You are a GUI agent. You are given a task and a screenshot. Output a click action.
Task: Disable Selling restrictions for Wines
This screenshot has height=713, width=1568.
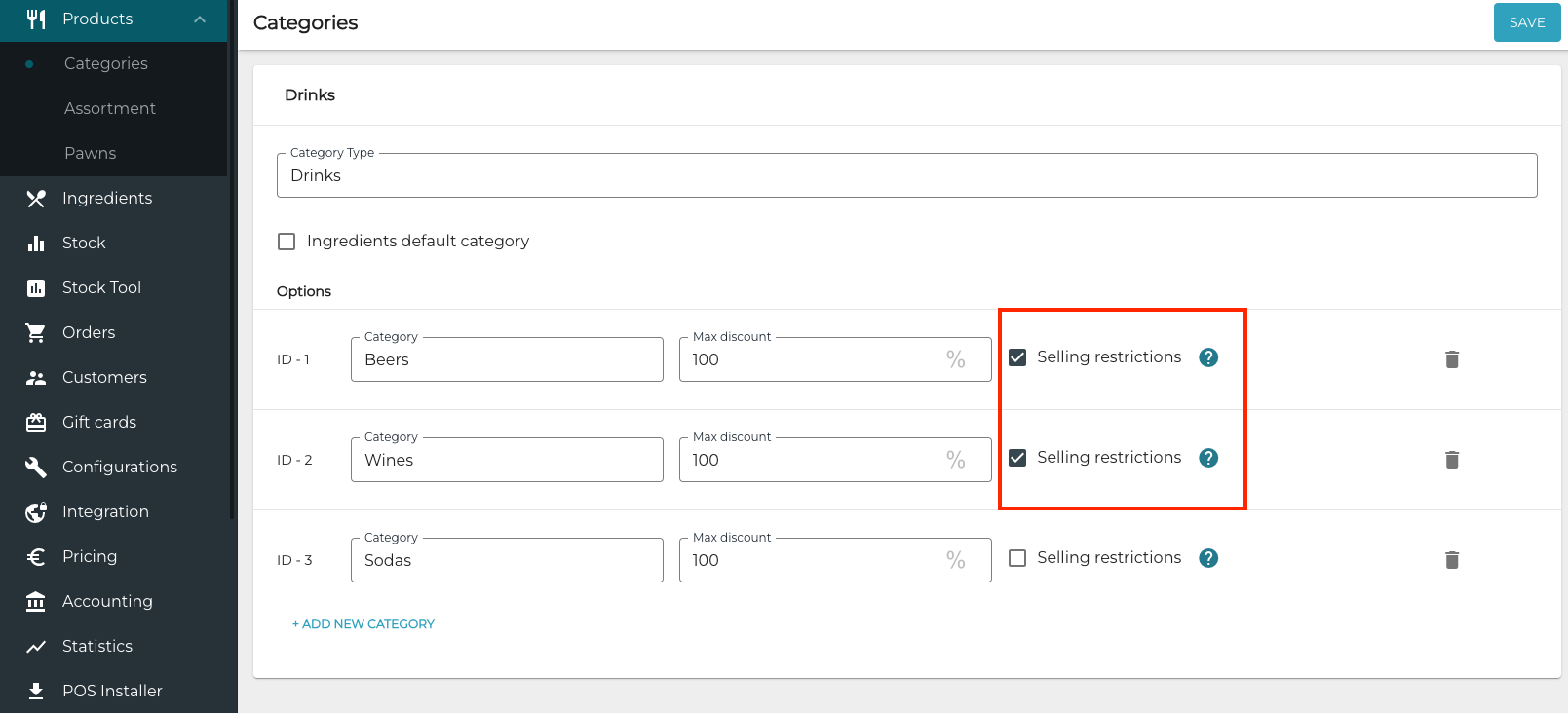point(1017,458)
